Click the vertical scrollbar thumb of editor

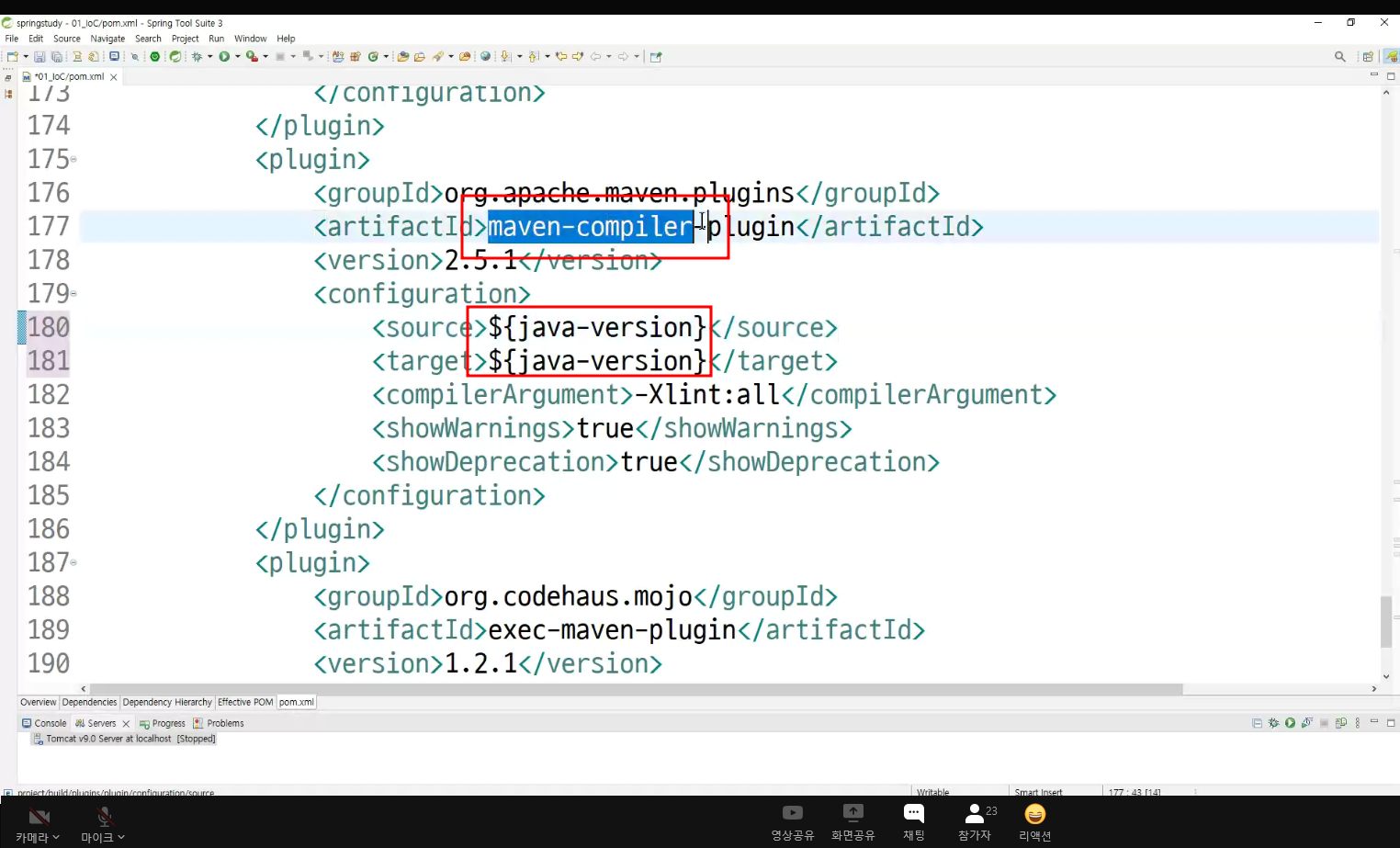1386,622
